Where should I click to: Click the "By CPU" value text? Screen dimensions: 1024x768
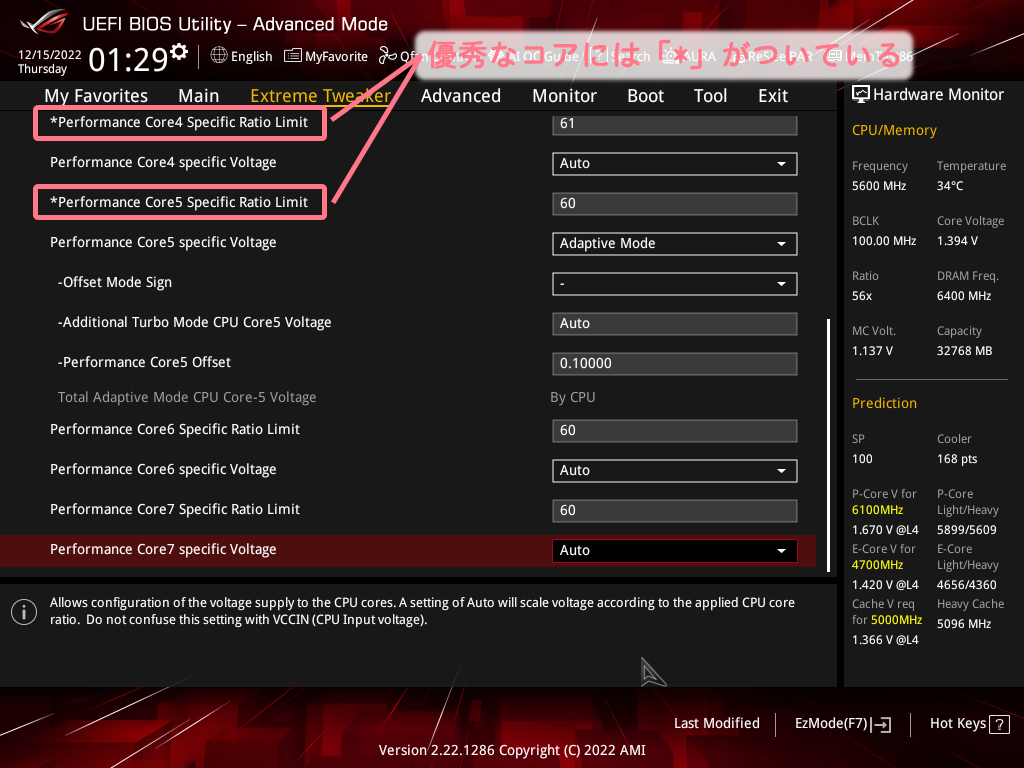click(573, 397)
